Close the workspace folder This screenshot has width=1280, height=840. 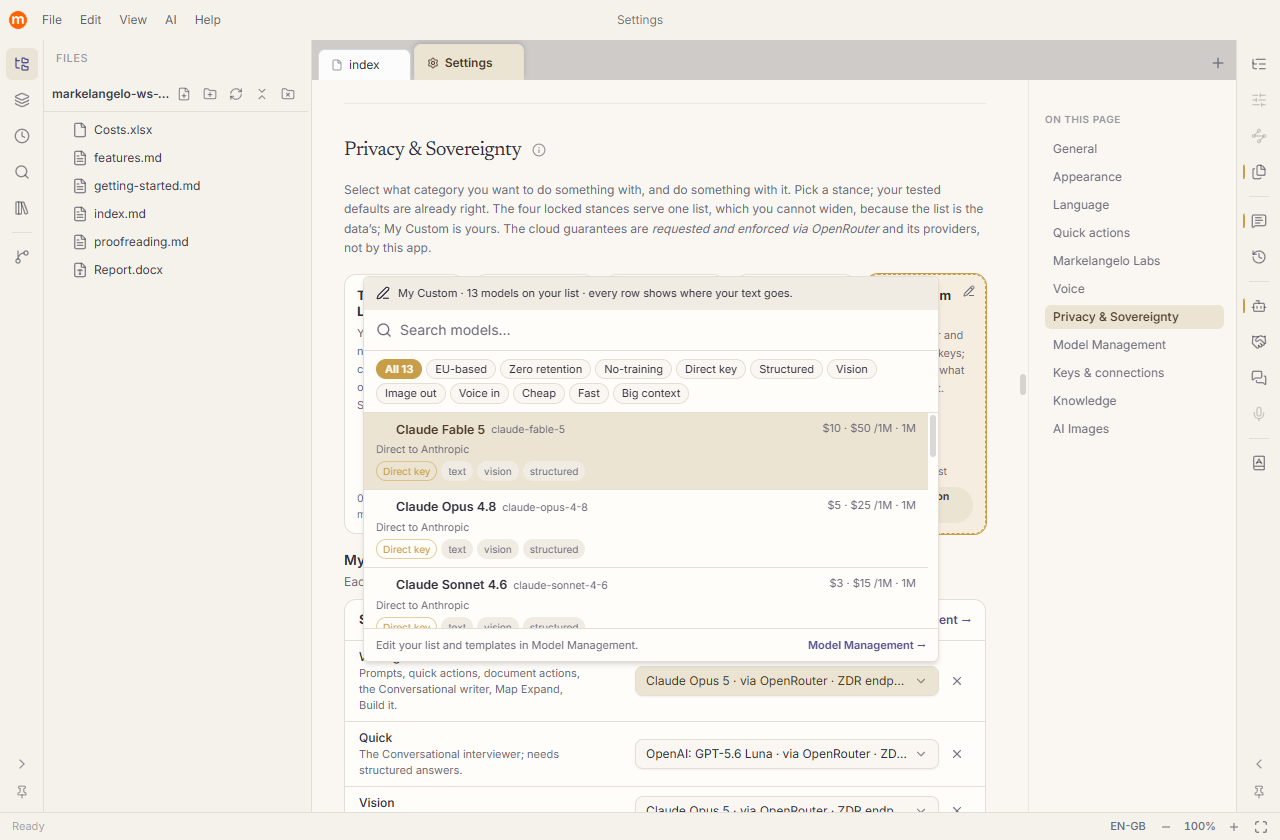(x=288, y=94)
